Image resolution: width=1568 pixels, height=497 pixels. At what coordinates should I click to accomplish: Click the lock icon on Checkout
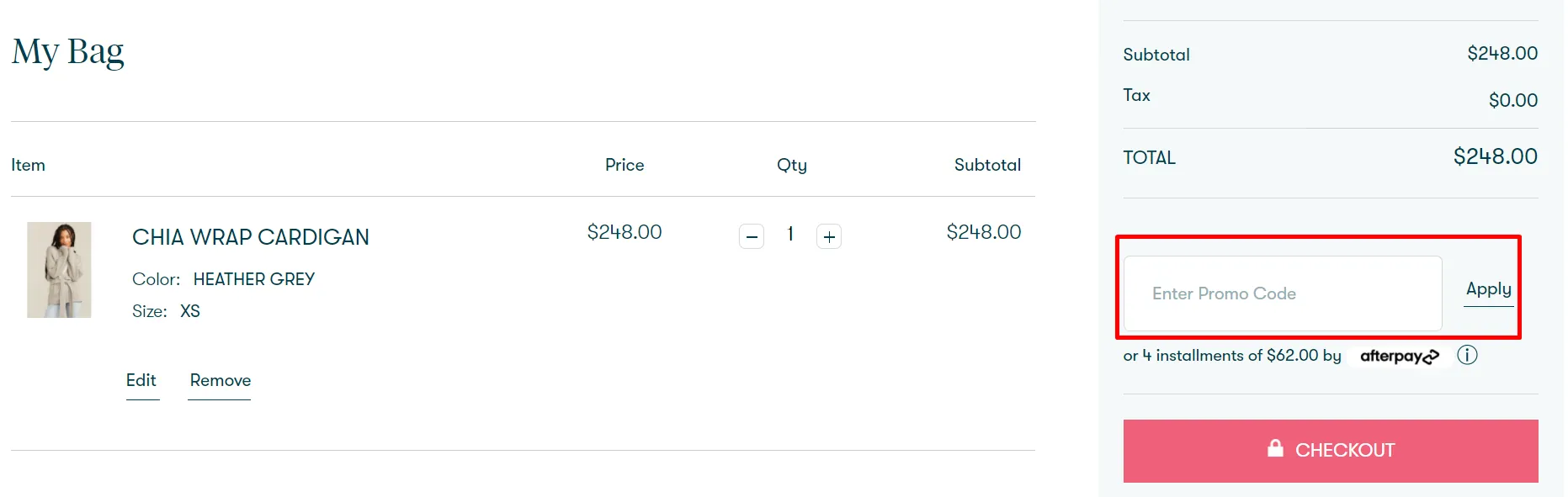[x=1275, y=448]
